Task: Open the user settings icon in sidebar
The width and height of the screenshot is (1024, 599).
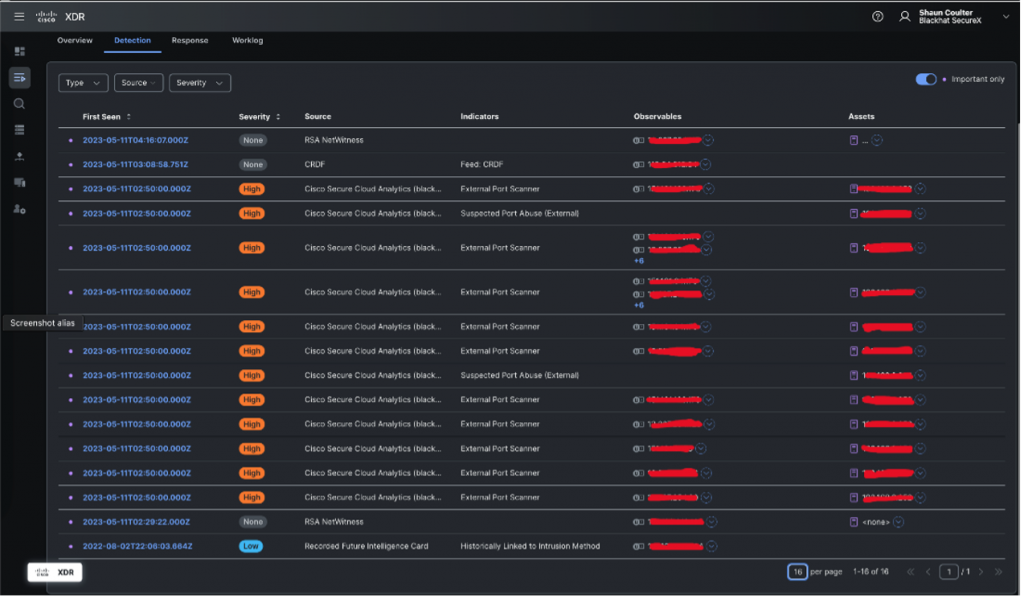Action: [19, 209]
